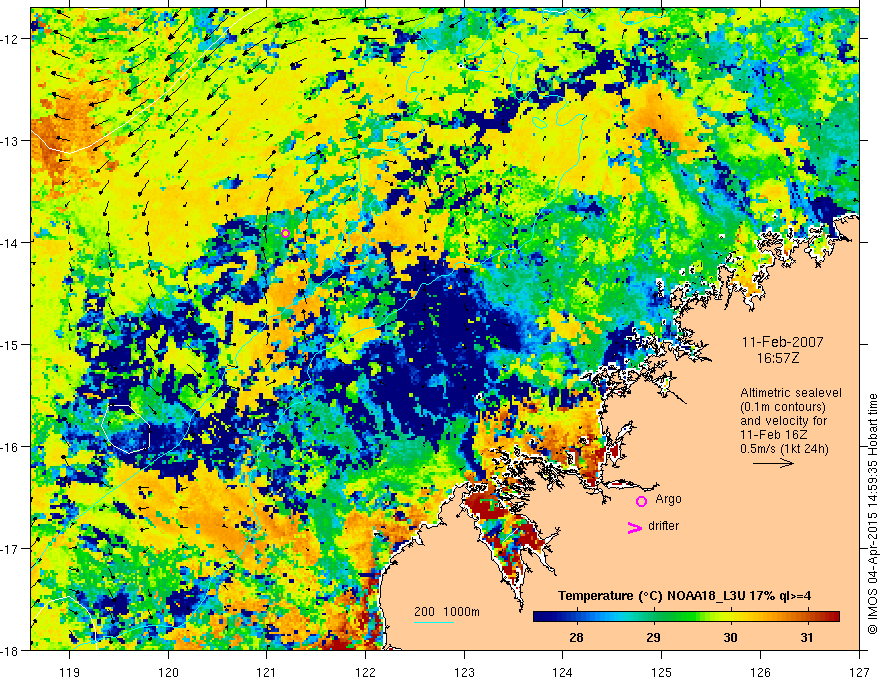Click the -13 latitude axis label

(x=12, y=141)
